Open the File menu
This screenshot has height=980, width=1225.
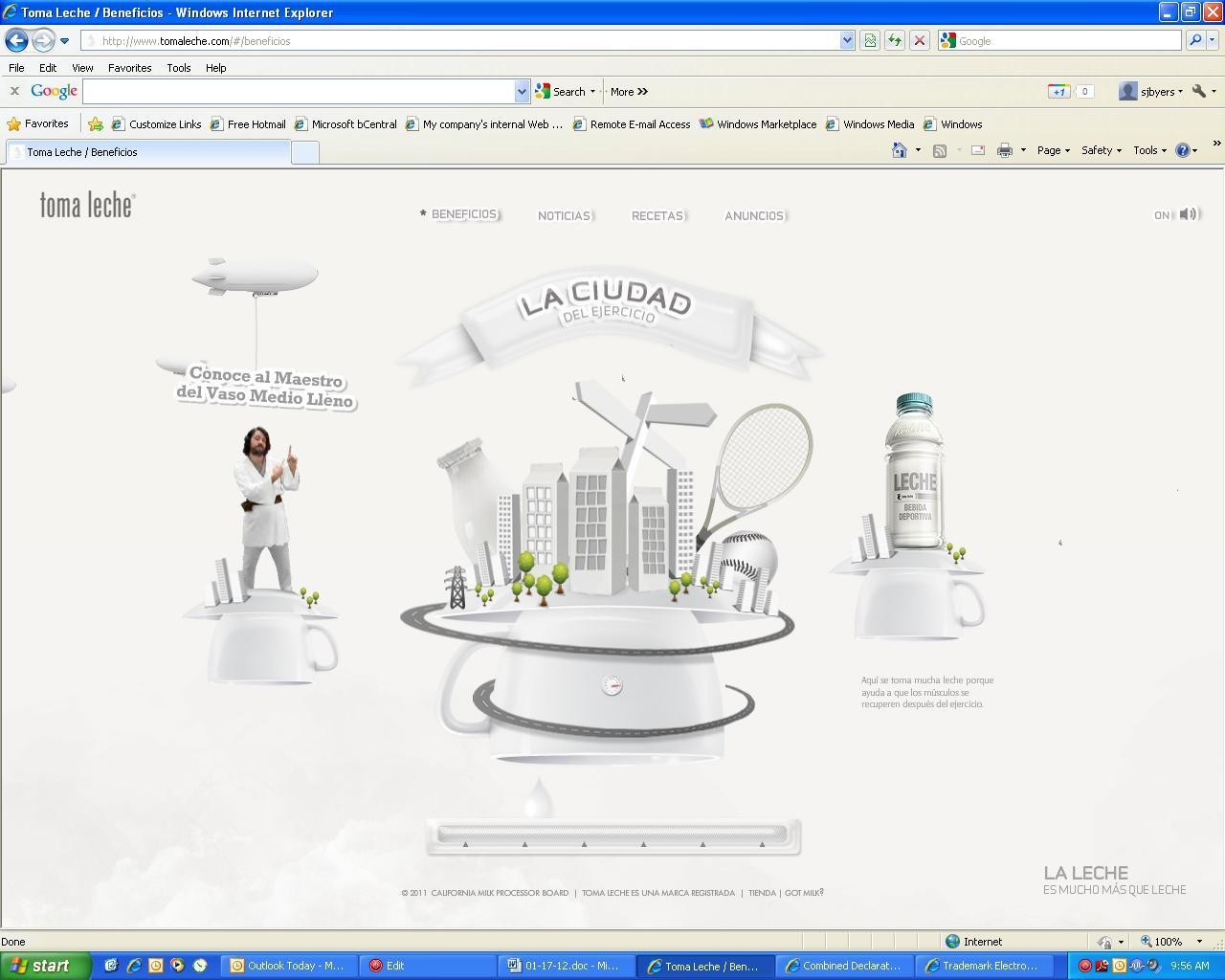point(16,68)
